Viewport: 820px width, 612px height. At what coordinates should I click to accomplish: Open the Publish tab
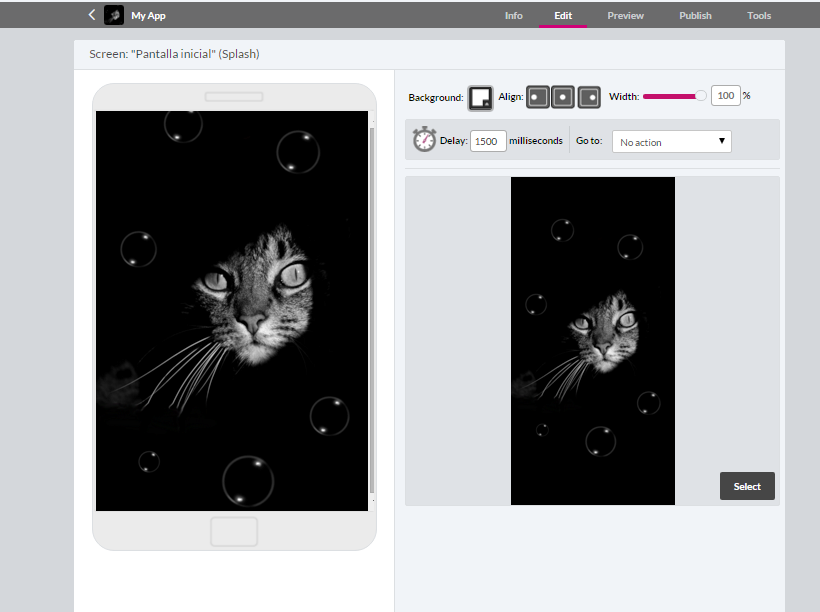(x=695, y=16)
